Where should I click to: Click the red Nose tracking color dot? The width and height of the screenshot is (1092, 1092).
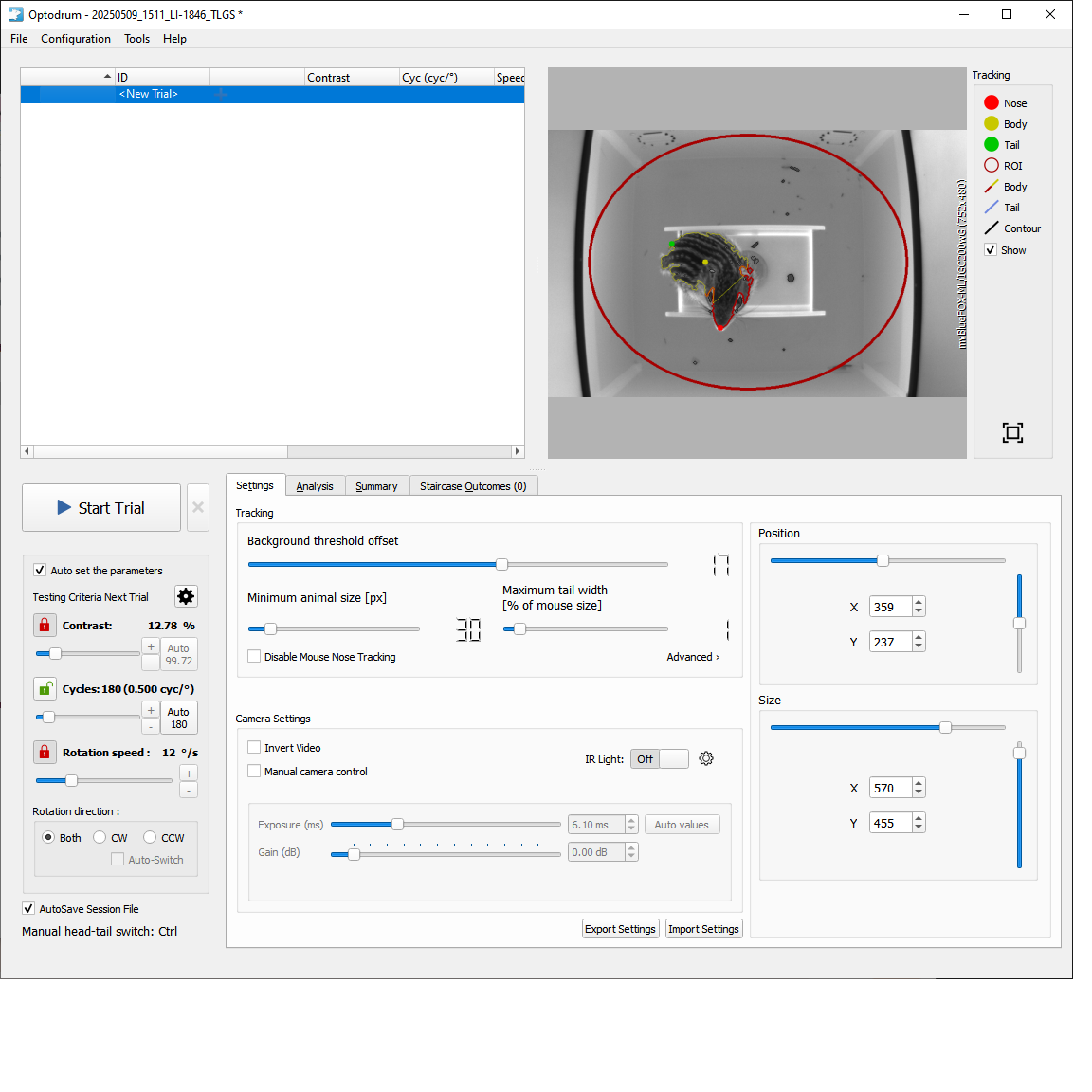pyautogui.click(x=991, y=102)
